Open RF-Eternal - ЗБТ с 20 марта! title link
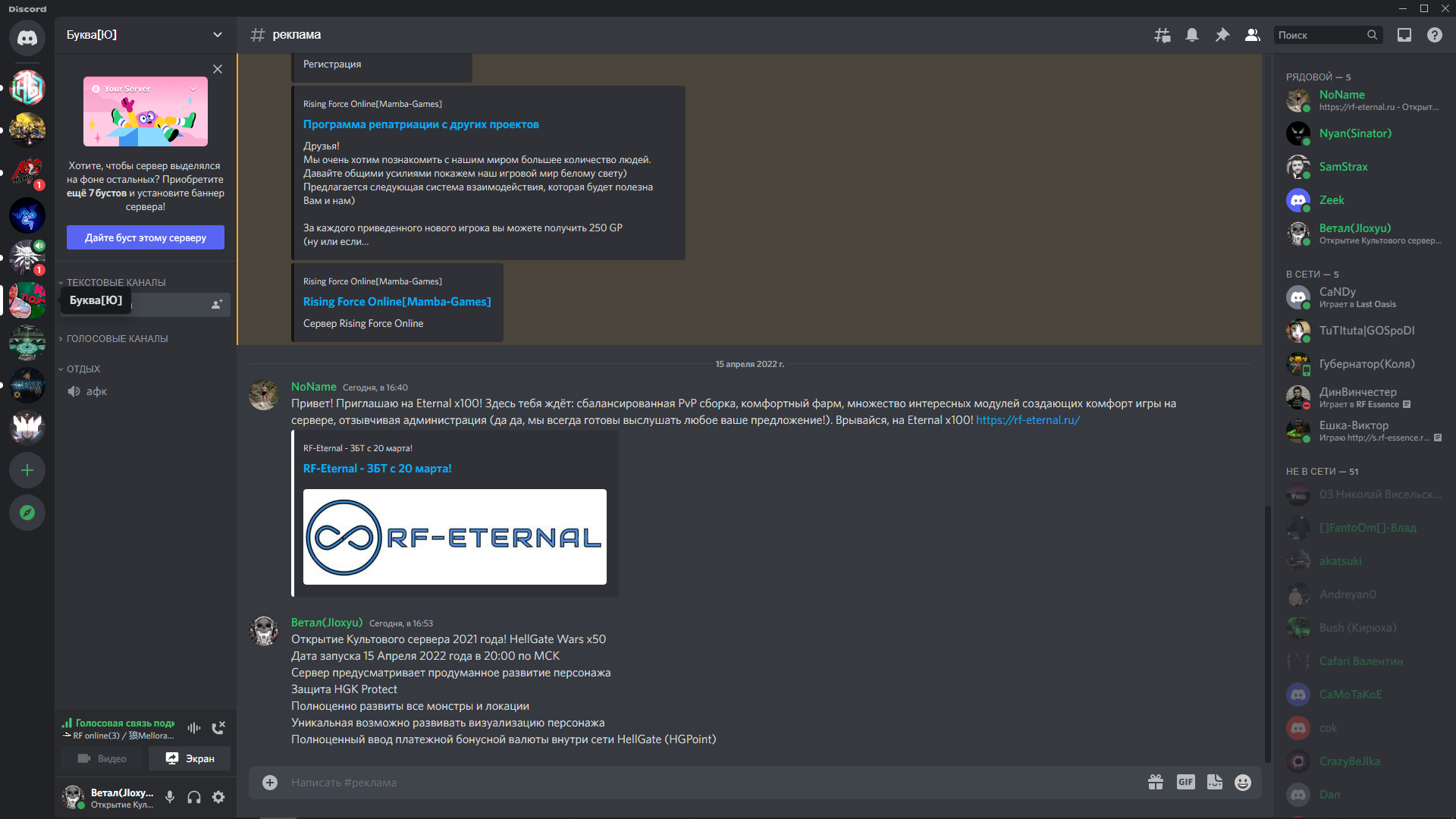This screenshot has width=1456, height=819. point(377,469)
